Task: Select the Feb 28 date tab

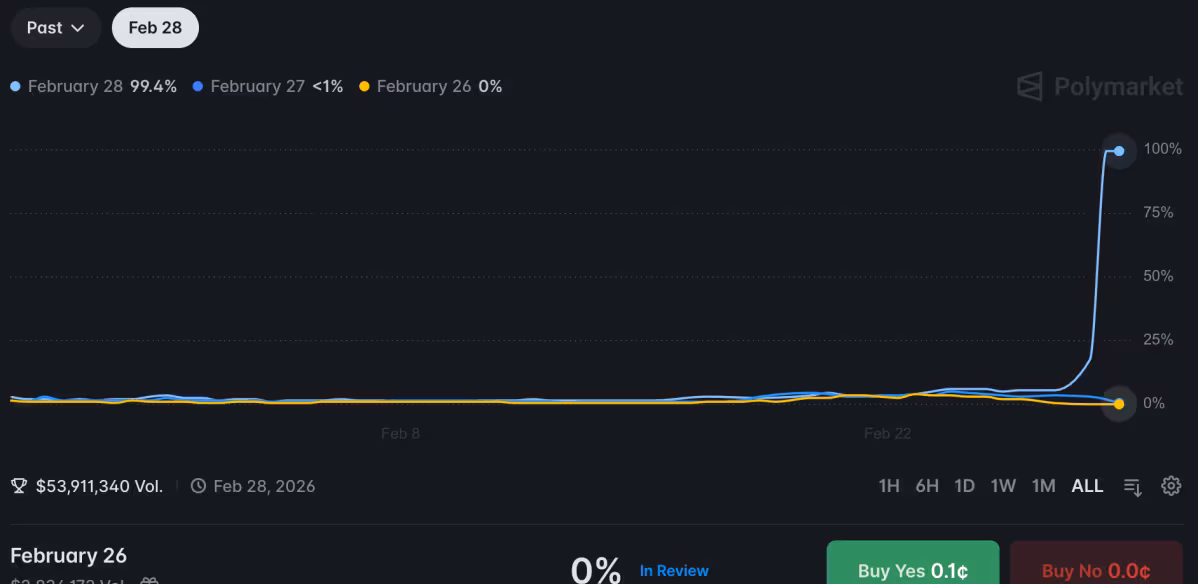Action: coord(155,28)
